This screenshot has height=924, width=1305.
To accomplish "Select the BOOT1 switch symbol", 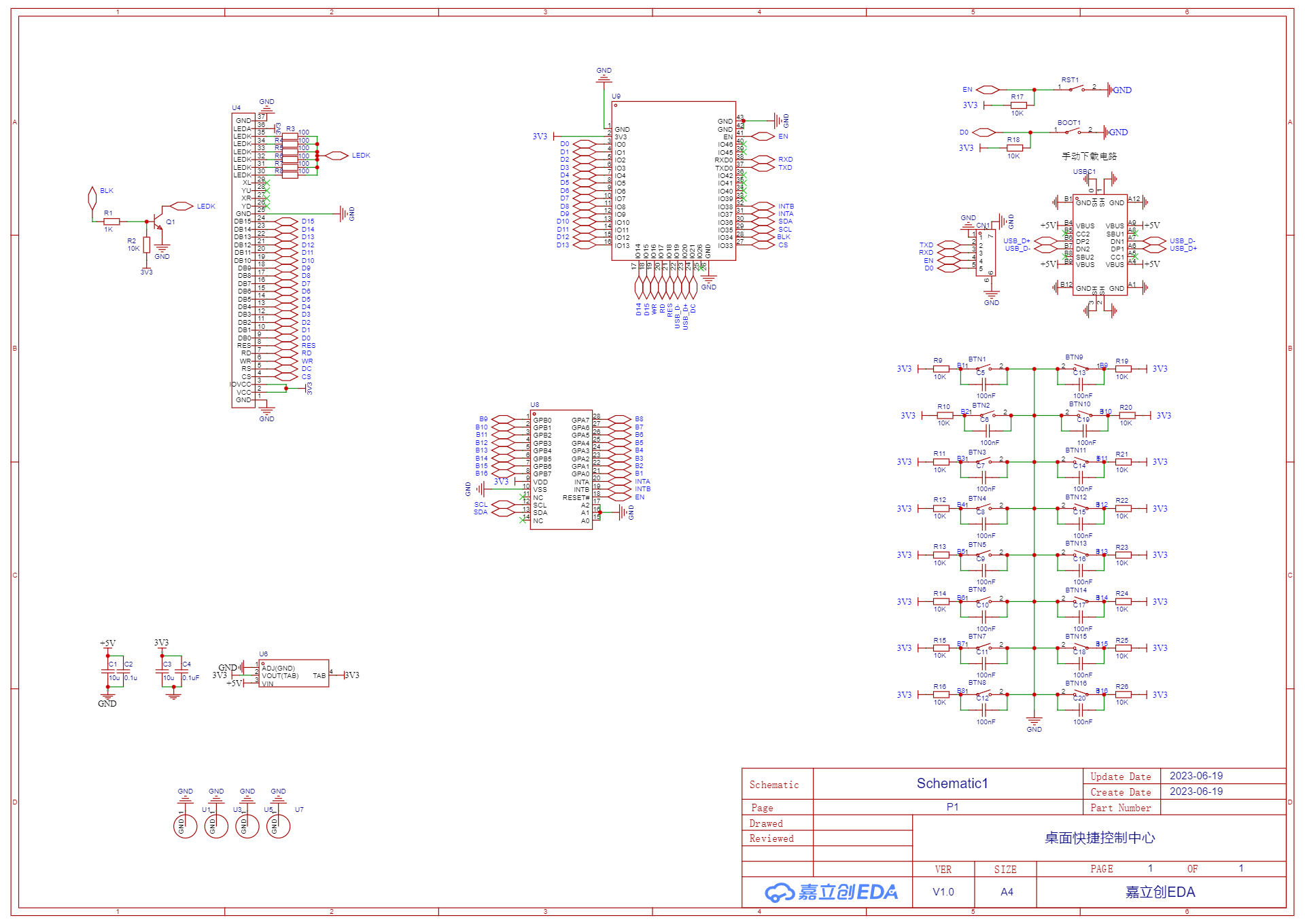I will [x=1072, y=131].
